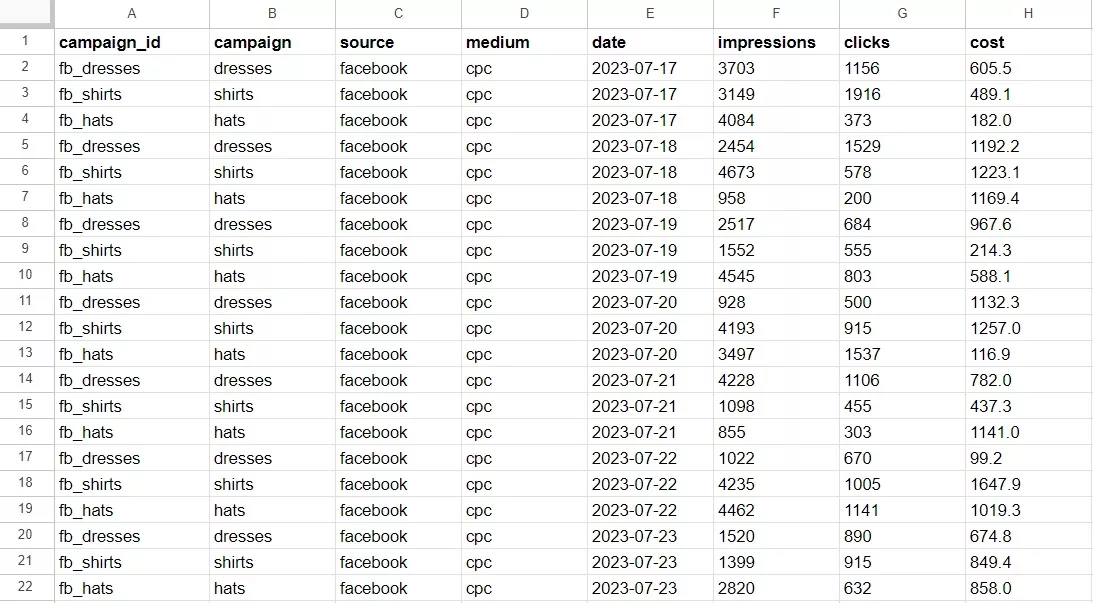Viewport: 1093px width, 603px height.
Task: Select cell with clicks value 1537
Action: (902, 354)
